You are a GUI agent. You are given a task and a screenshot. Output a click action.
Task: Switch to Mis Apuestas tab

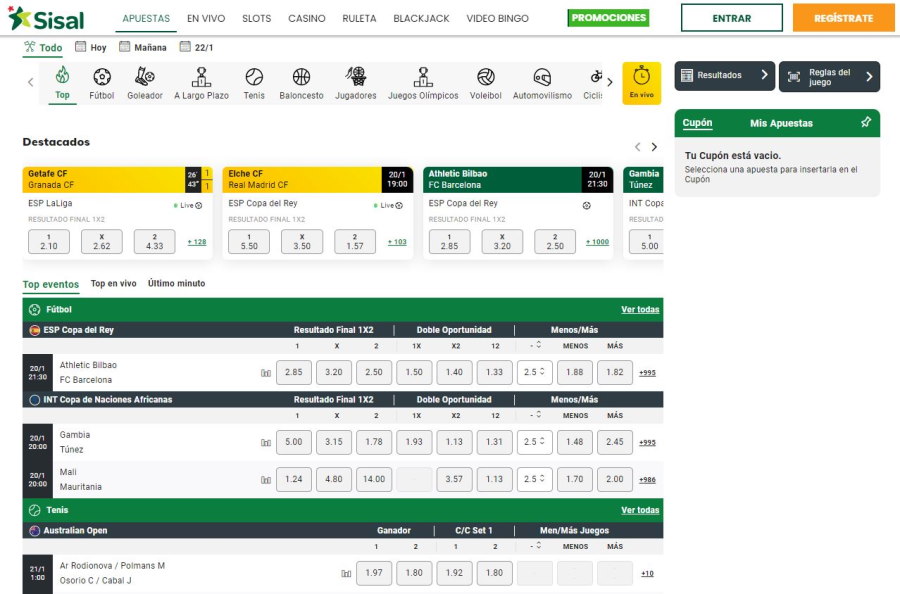781,123
